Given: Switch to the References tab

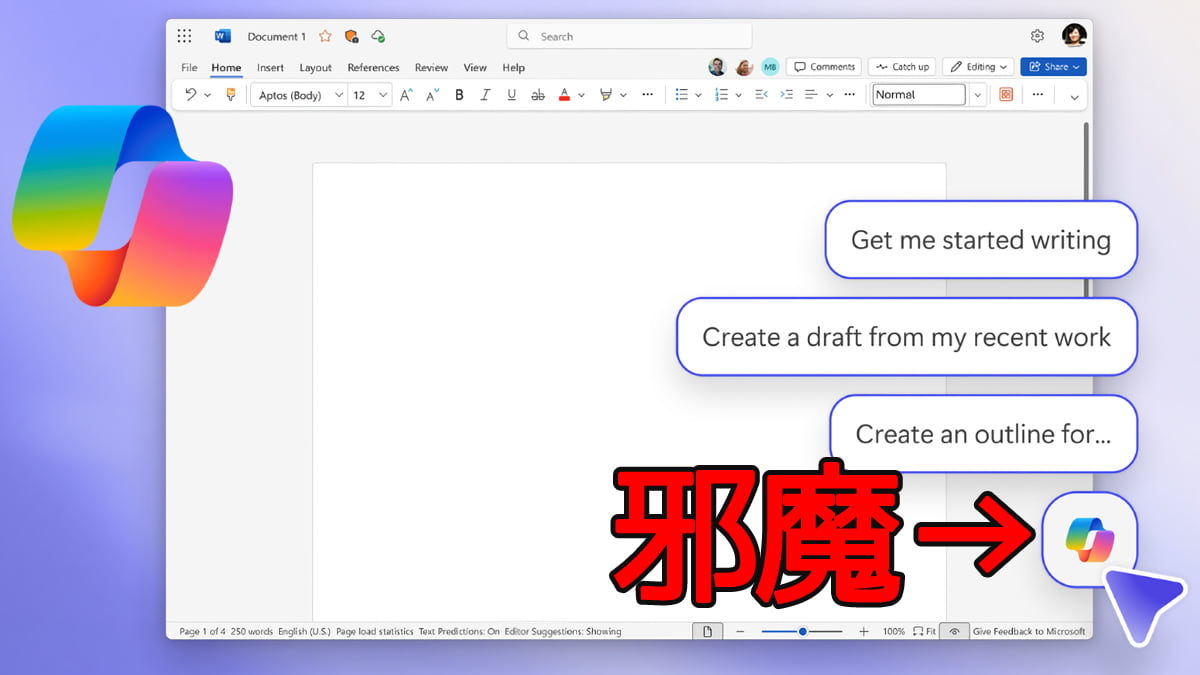Looking at the screenshot, I should pyautogui.click(x=373, y=68).
